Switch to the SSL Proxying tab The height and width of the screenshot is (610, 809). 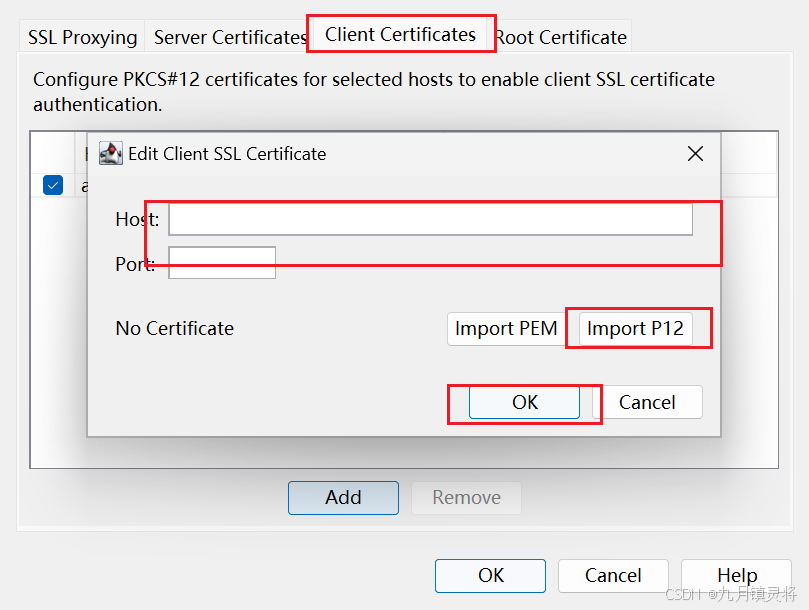coord(82,37)
